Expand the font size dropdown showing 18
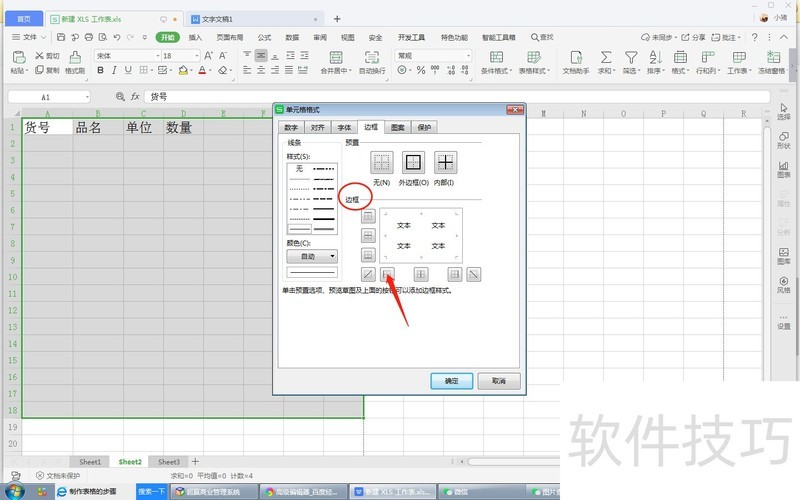This screenshot has height=500, width=800. (x=196, y=56)
